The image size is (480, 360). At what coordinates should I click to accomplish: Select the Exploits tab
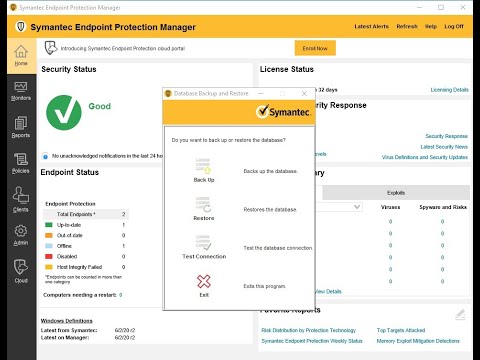pos(396,193)
